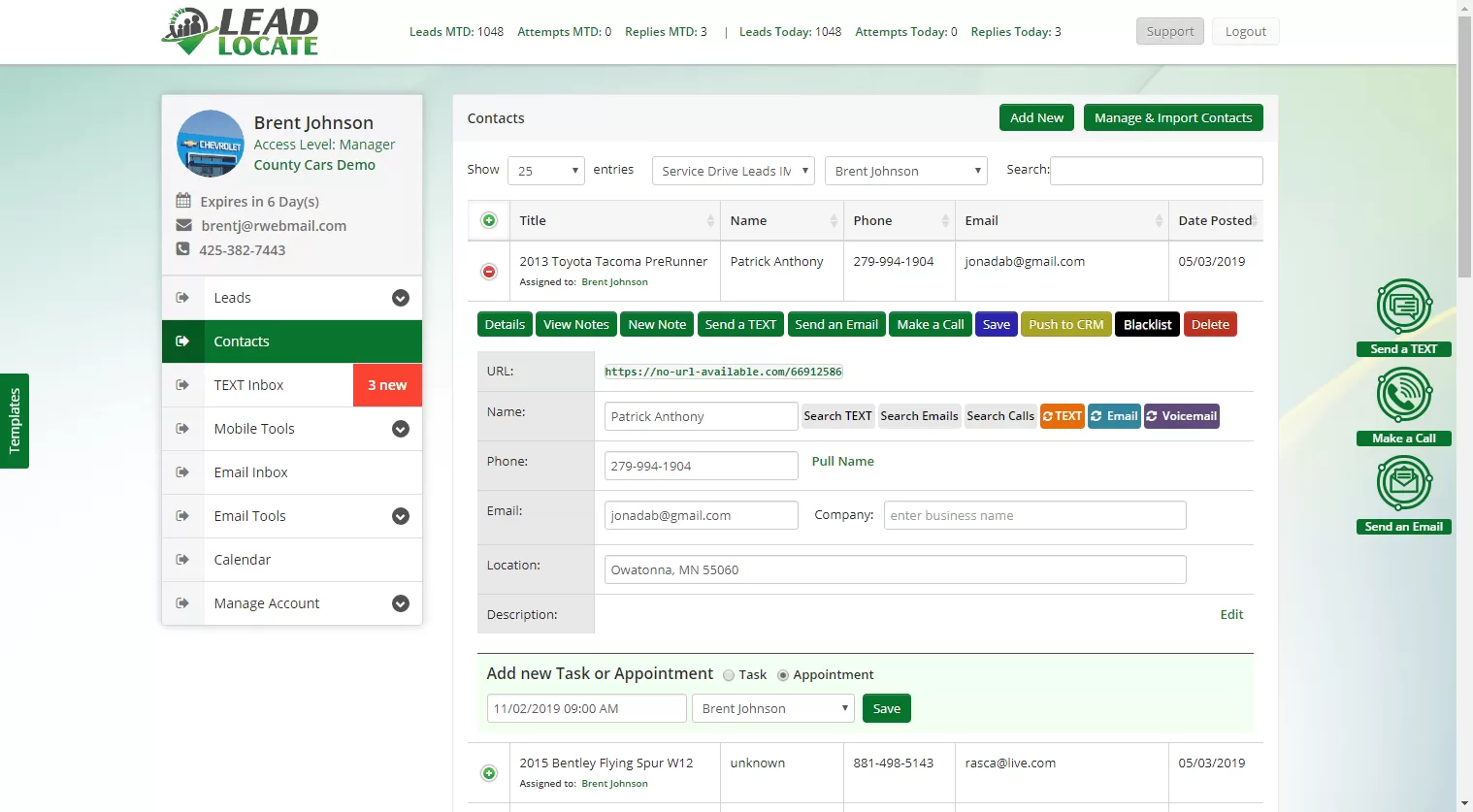The width and height of the screenshot is (1473, 812).
Task: Click the phone icon beside 425-382-7443
Action: tap(182, 249)
